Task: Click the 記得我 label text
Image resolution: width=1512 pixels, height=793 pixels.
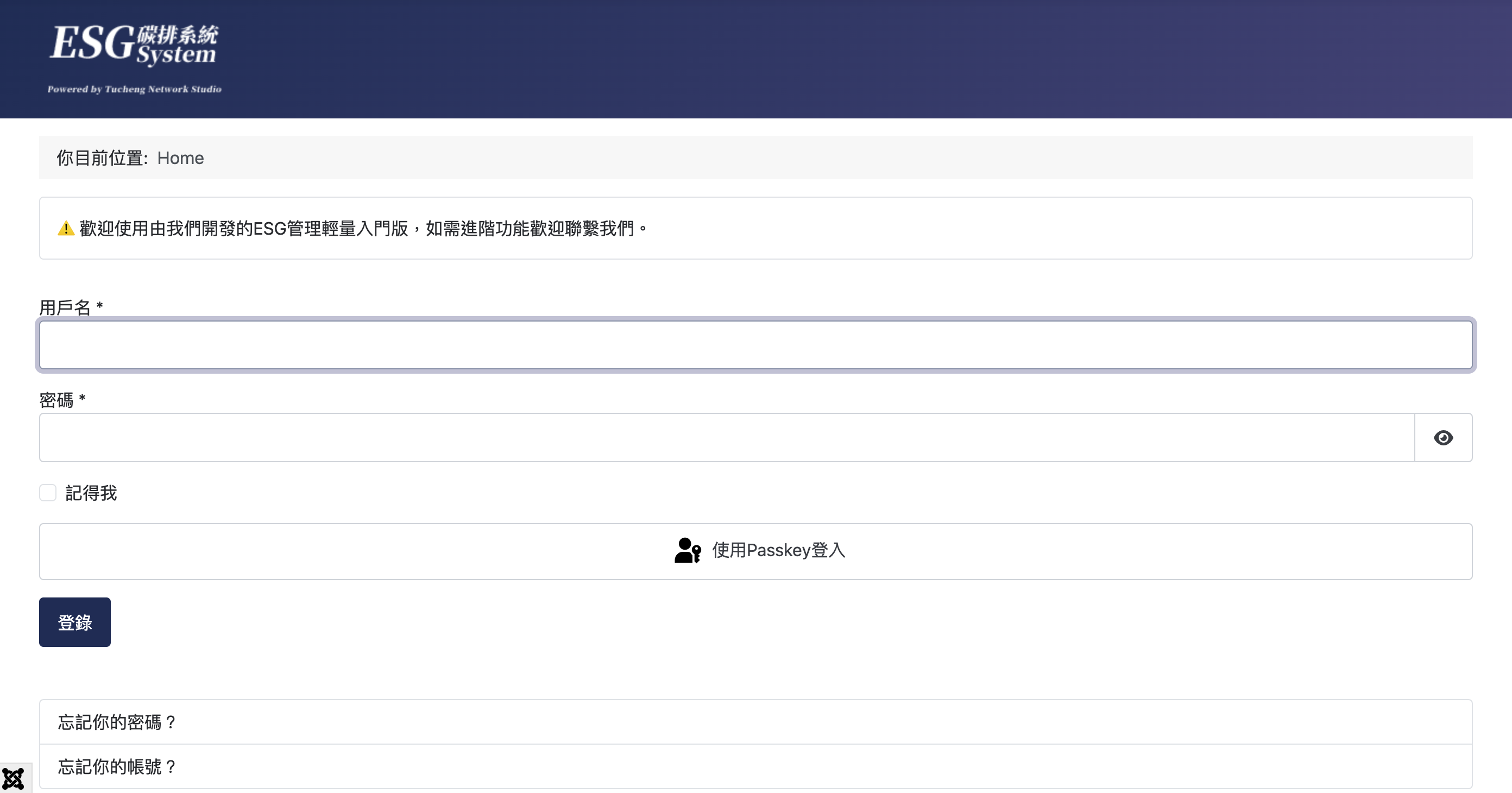Action: [x=91, y=493]
